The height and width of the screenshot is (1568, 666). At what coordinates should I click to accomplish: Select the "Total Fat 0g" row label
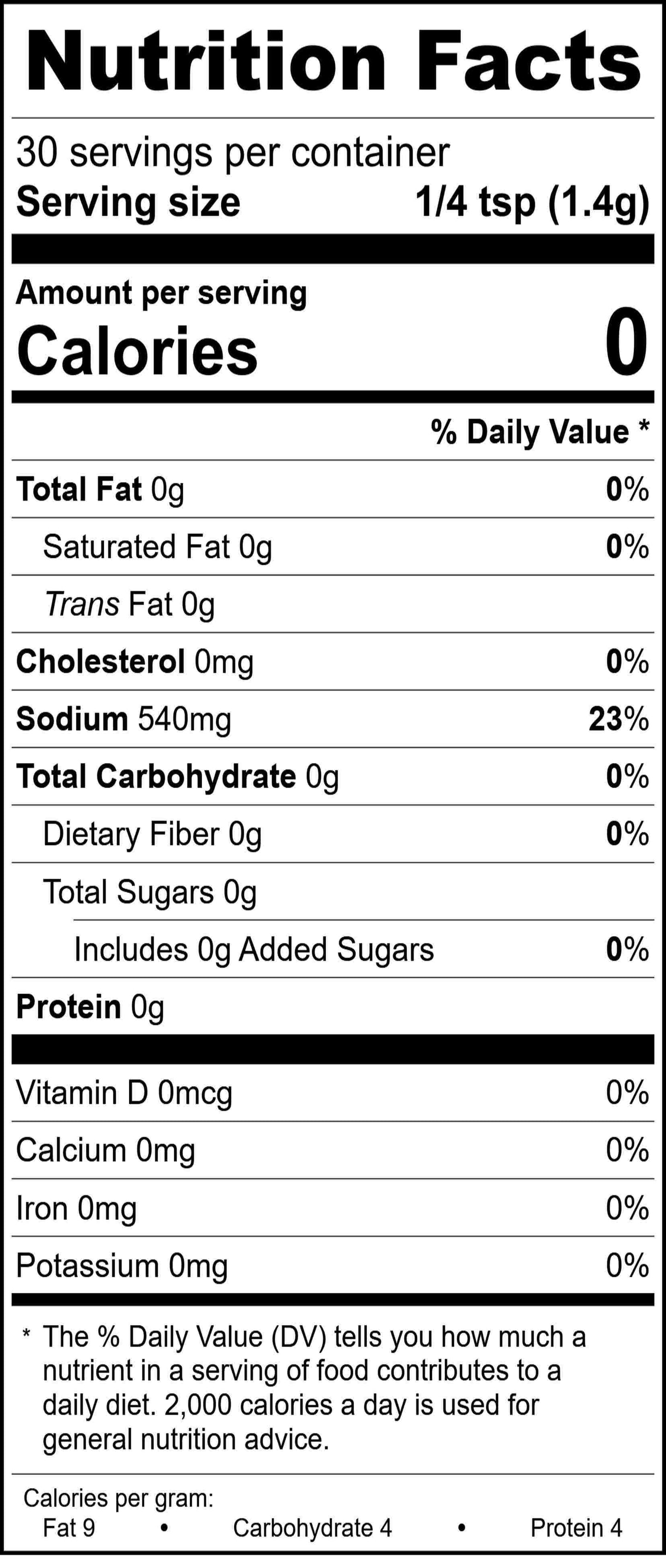tap(100, 489)
